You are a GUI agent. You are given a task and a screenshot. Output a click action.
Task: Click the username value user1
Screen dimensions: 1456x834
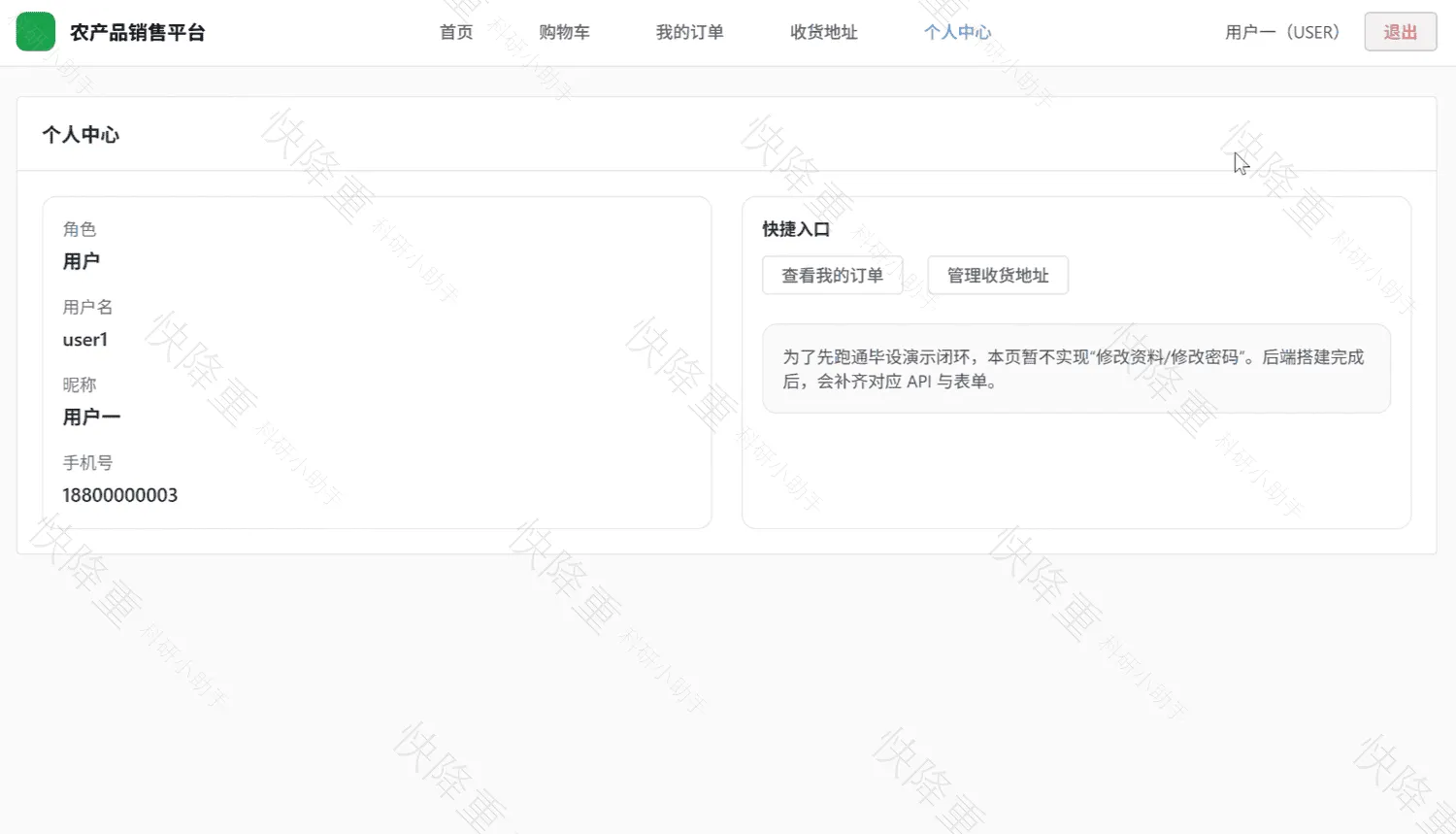[x=85, y=340]
